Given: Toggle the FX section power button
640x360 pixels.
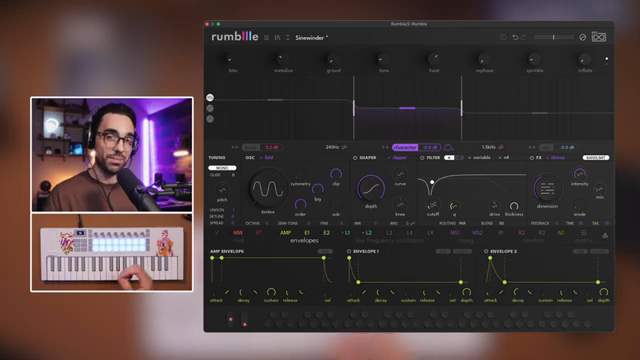Looking at the screenshot, I should (x=531, y=158).
